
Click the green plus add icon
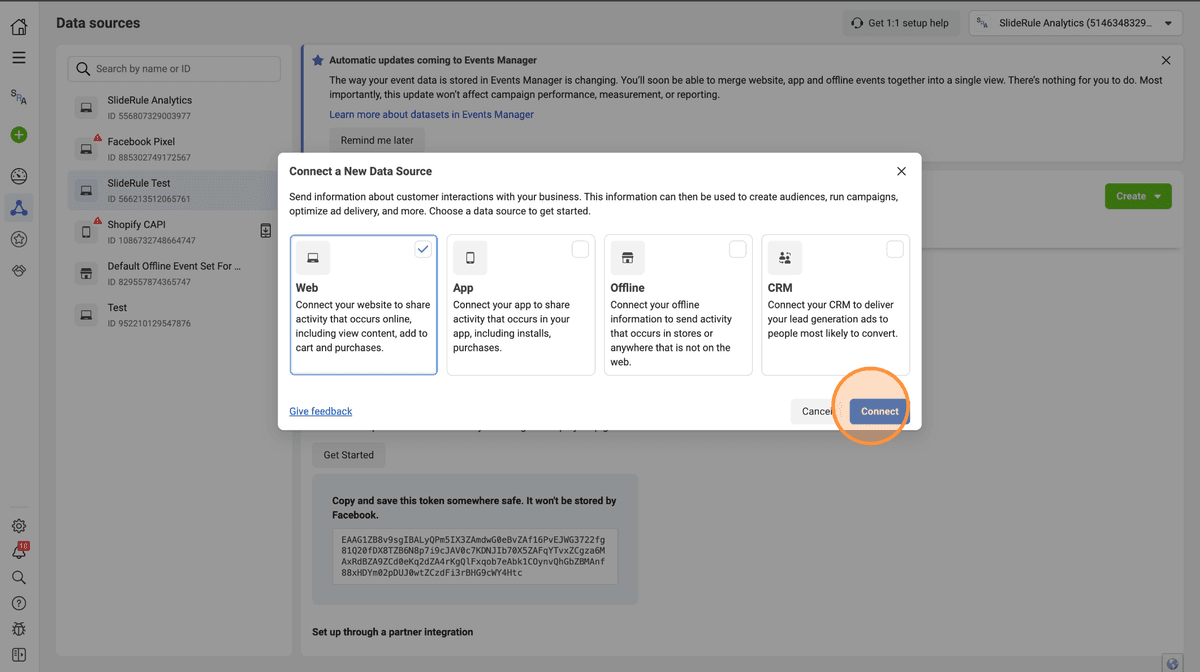point(18,135)
